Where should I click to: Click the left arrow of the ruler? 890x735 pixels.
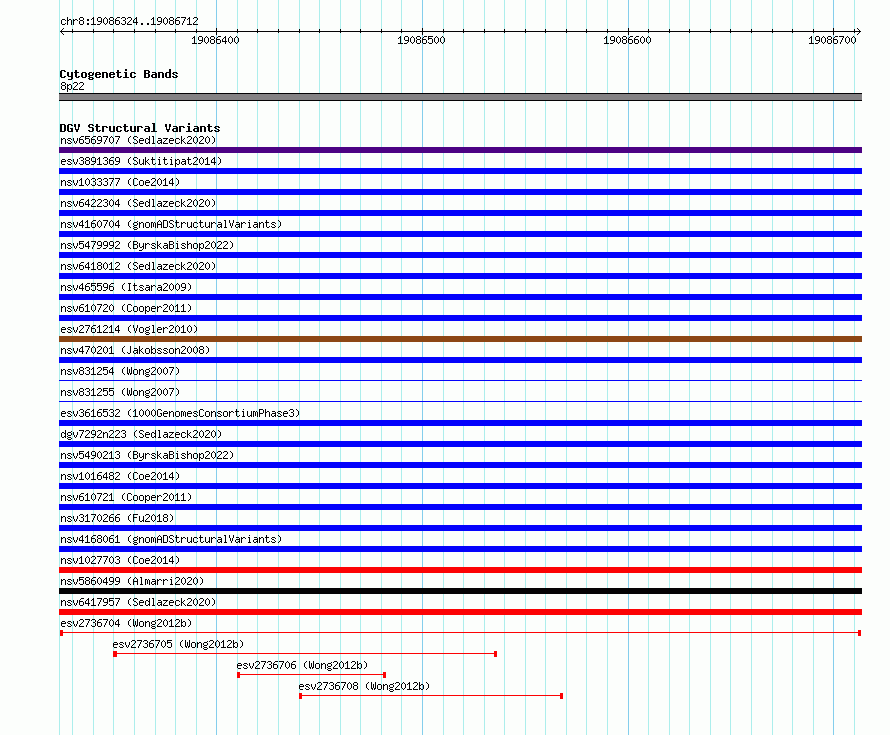[63, 32]
